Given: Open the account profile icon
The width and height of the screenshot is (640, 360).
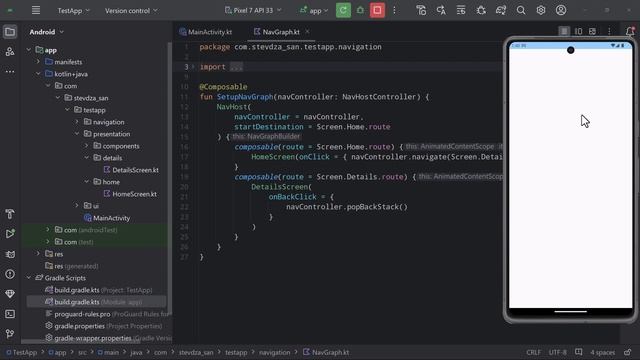Looking at the screenshot, I should coord(561,10).
